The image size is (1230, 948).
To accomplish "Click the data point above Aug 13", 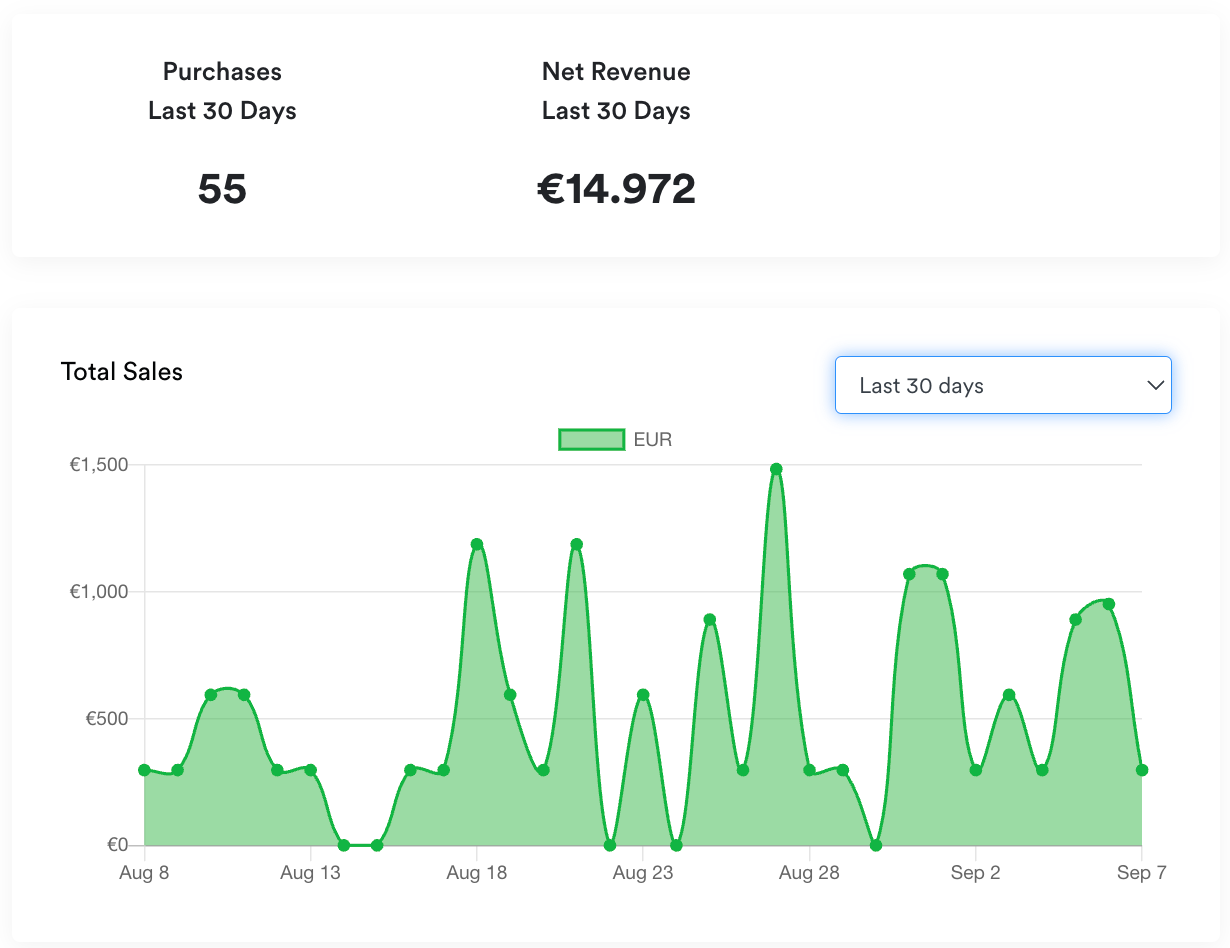I will click(311, 770).
